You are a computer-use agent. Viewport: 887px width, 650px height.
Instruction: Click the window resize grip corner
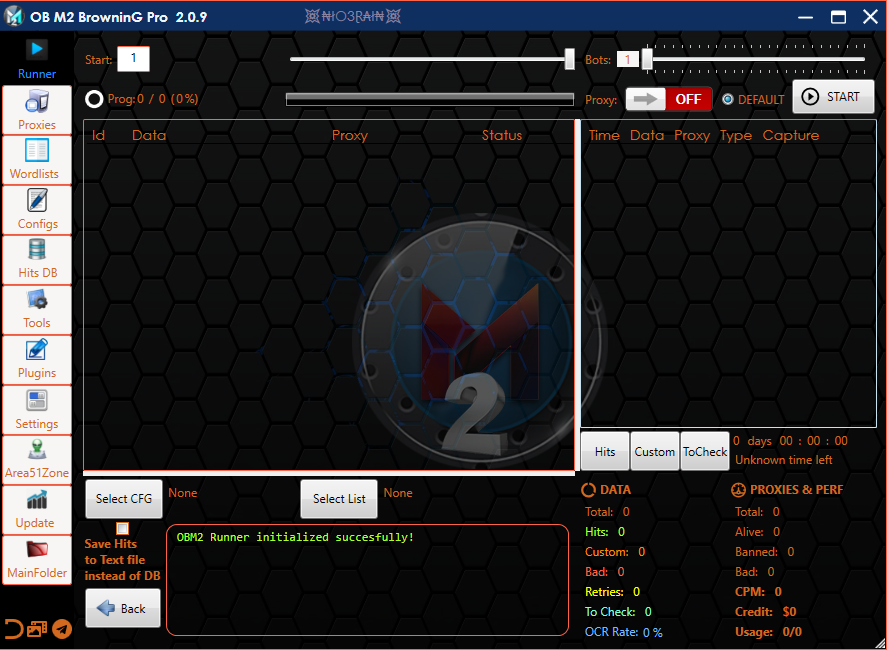(880, 643)
